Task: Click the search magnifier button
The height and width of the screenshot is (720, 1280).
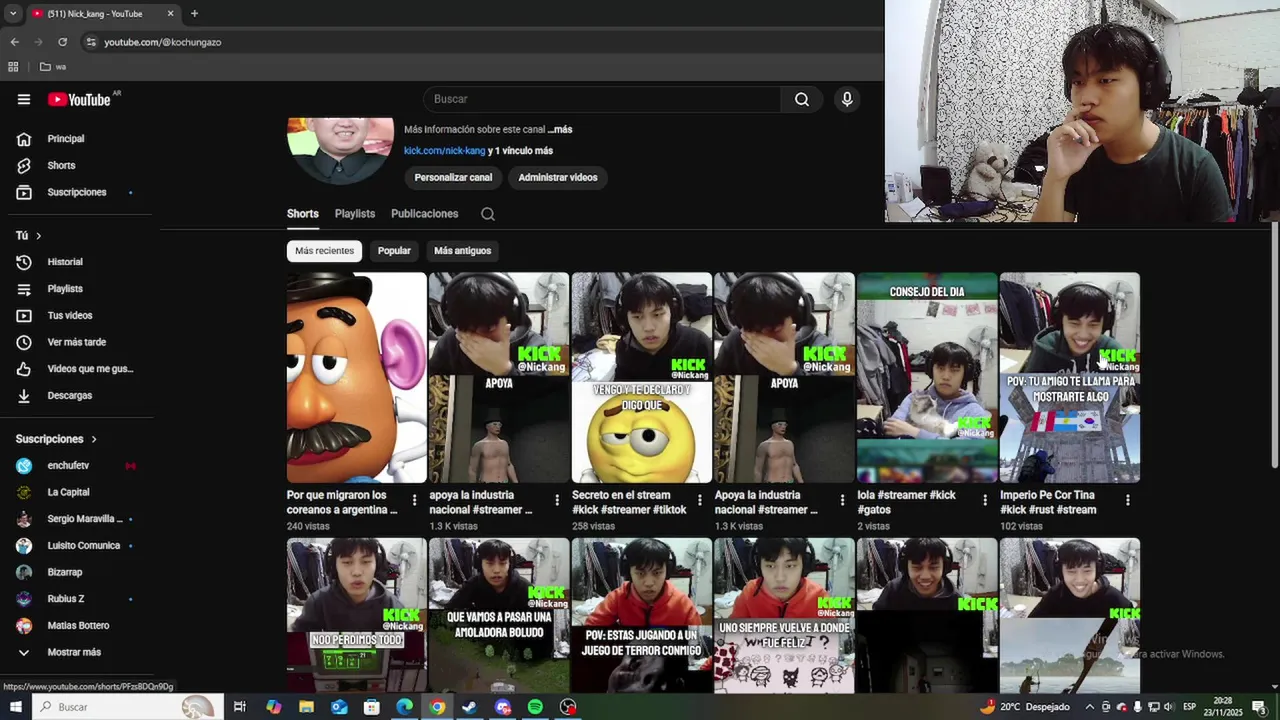Action: click(802, 99)
